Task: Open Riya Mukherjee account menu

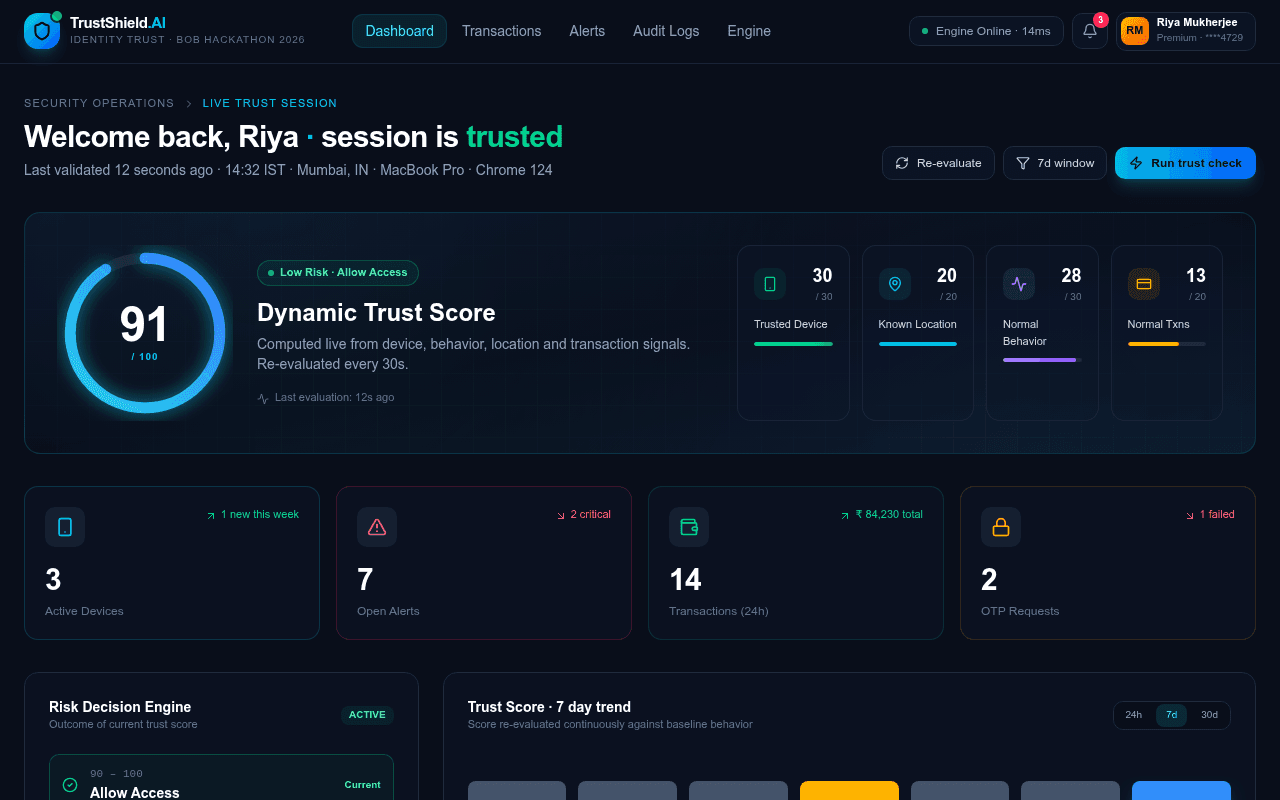Action: tap(1186, 31)
